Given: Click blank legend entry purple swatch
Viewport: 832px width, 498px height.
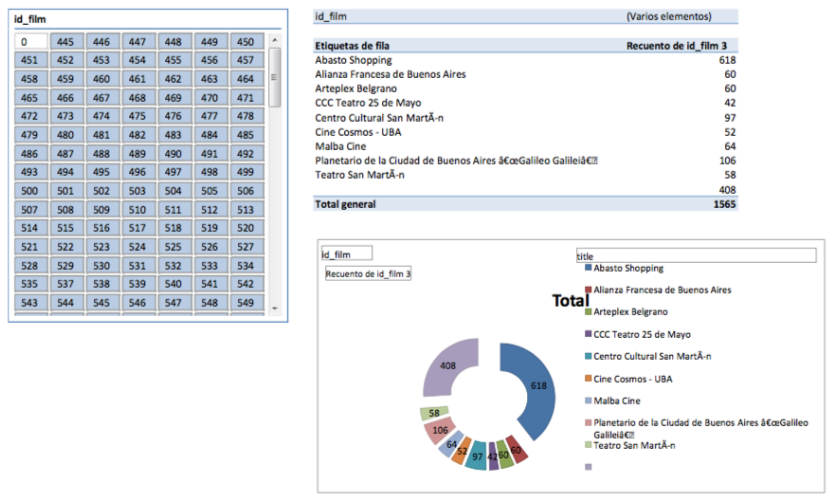Looking at the screenshot, I should [x=588, y=467].
